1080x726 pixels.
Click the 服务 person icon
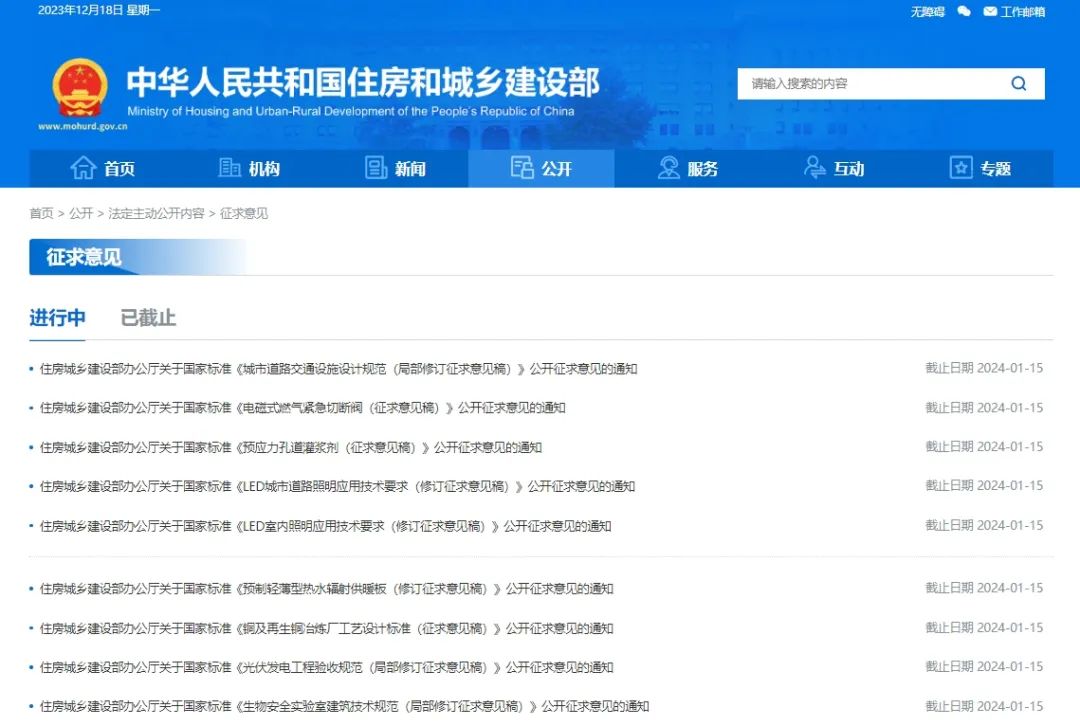point(668,168)
